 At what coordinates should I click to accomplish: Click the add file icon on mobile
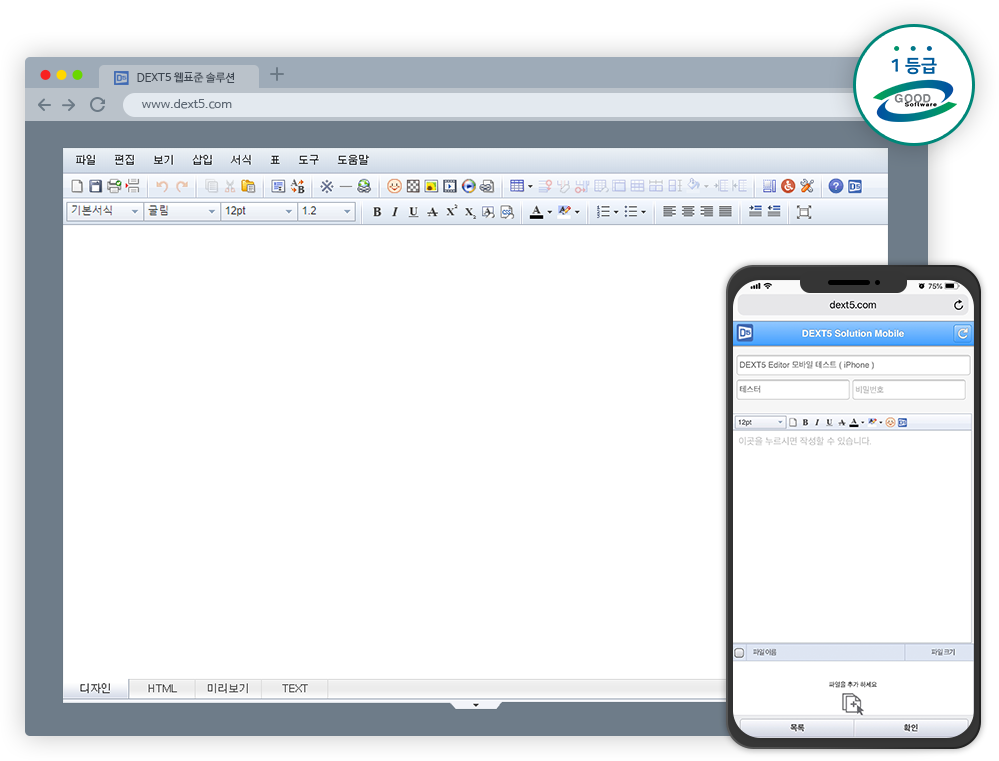852,703
